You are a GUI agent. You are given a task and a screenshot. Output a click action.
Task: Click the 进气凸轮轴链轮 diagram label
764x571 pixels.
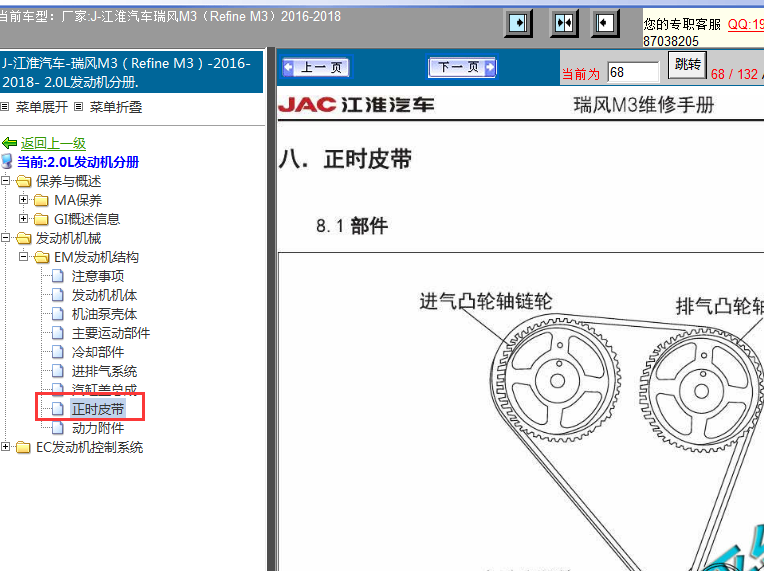point(485,301)
